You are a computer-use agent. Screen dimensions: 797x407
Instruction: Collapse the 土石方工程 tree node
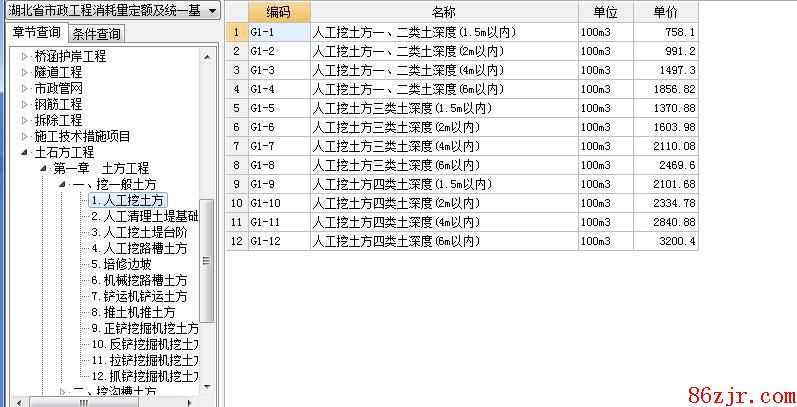pyautogui.click(x=25, y=153)
